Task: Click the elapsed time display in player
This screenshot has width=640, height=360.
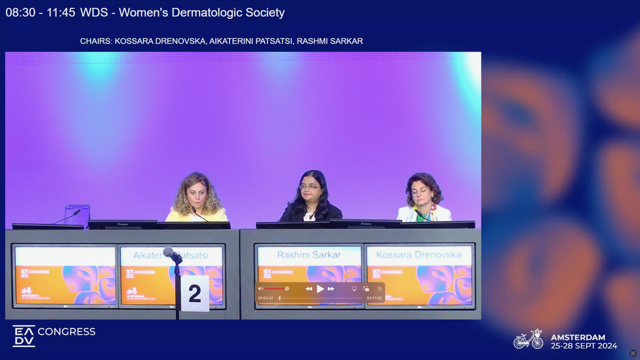Action: click(266, 298)
